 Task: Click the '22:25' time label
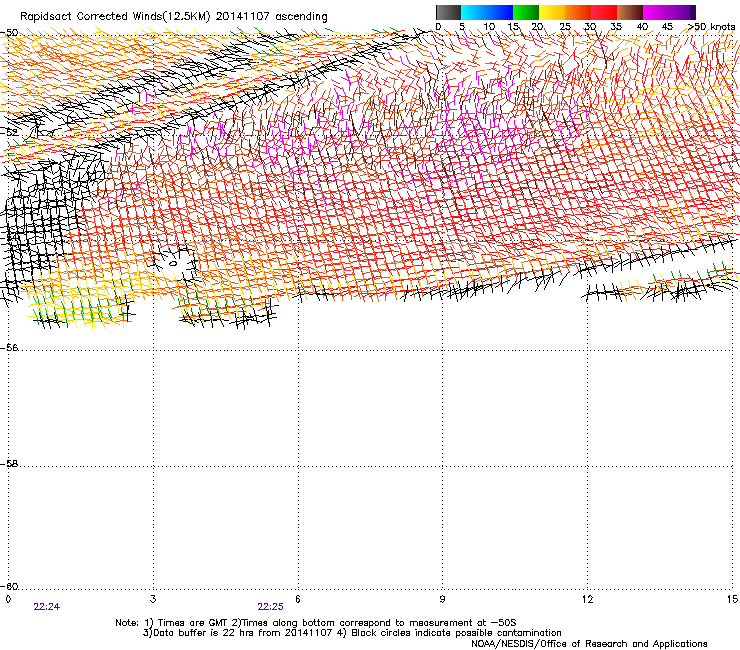point(270,607)
